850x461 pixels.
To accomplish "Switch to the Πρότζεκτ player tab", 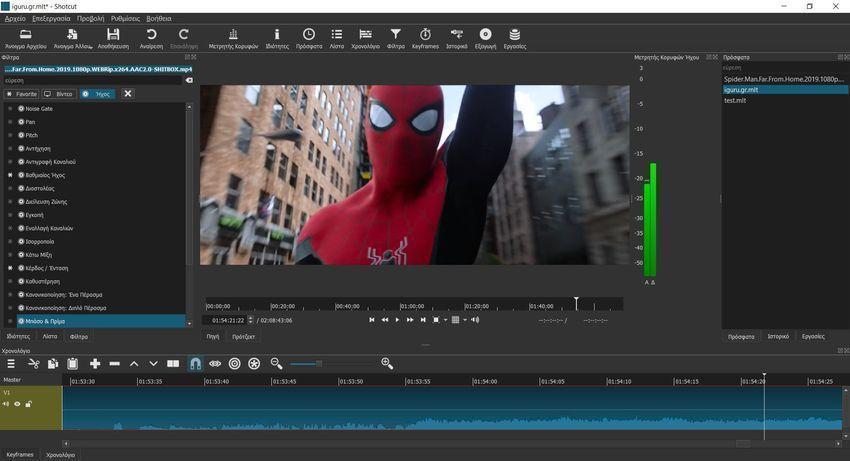I will click(243, 337).
